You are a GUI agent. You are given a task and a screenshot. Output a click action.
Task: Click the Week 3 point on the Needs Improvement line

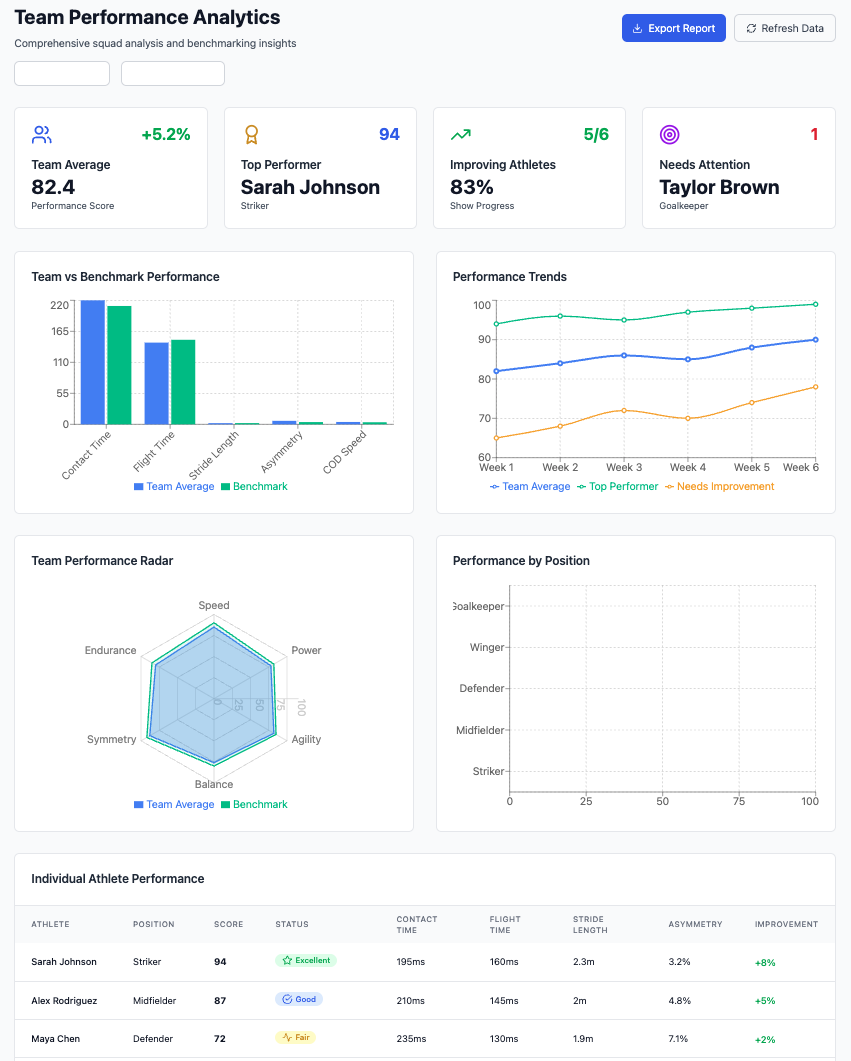coord(624,411)
